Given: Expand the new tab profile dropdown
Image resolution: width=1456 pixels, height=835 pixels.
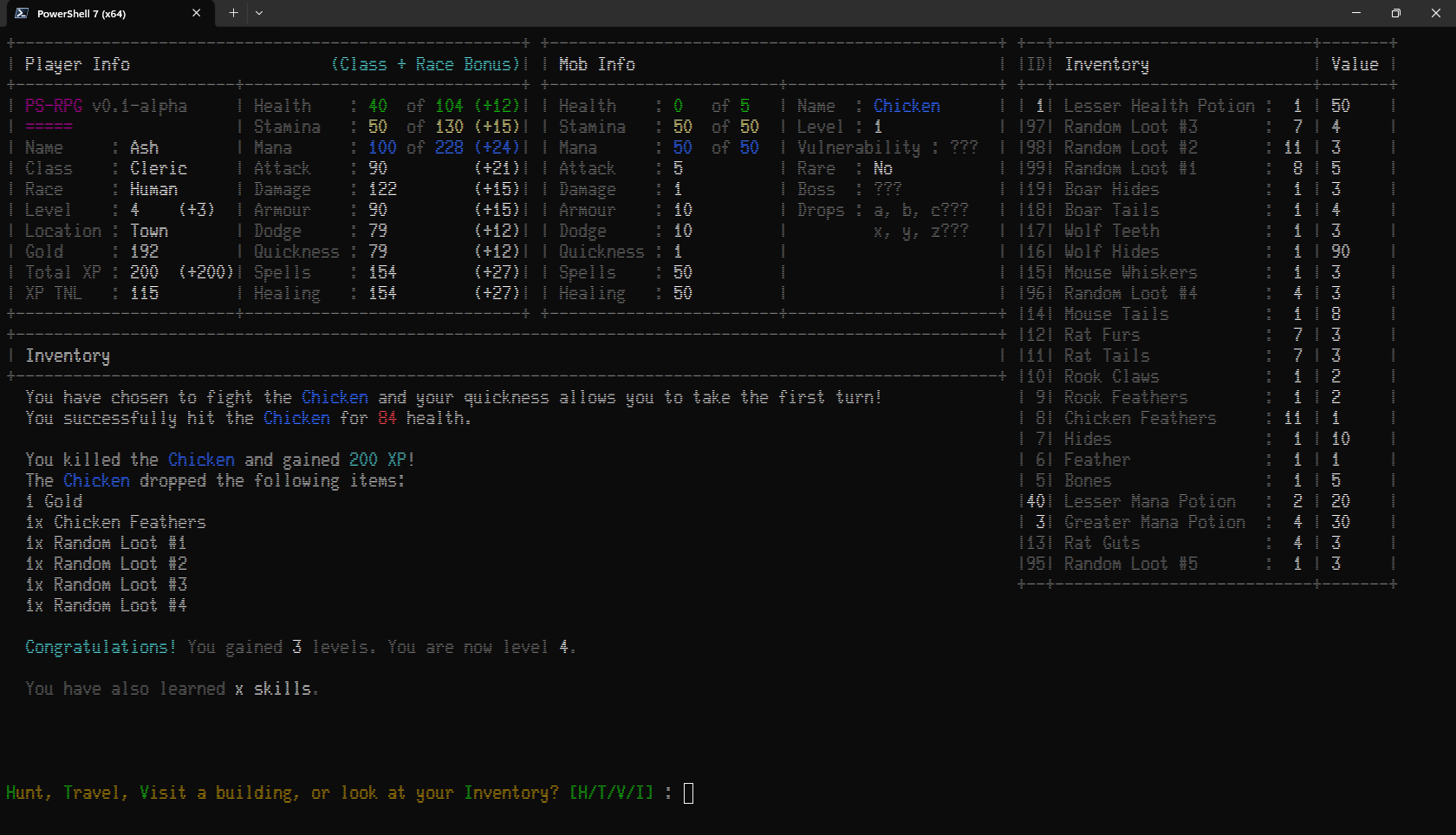Looking at the screenshot, I should (x=259, y=13).
